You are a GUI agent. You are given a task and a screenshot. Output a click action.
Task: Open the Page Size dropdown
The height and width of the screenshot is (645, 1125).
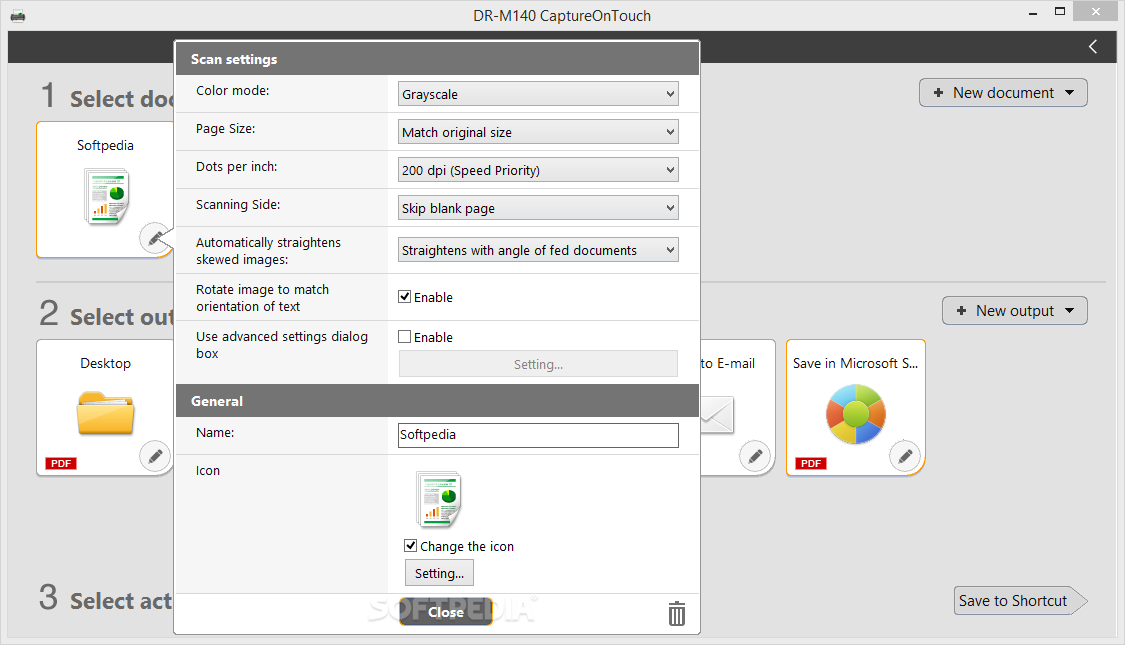point(538,132)
